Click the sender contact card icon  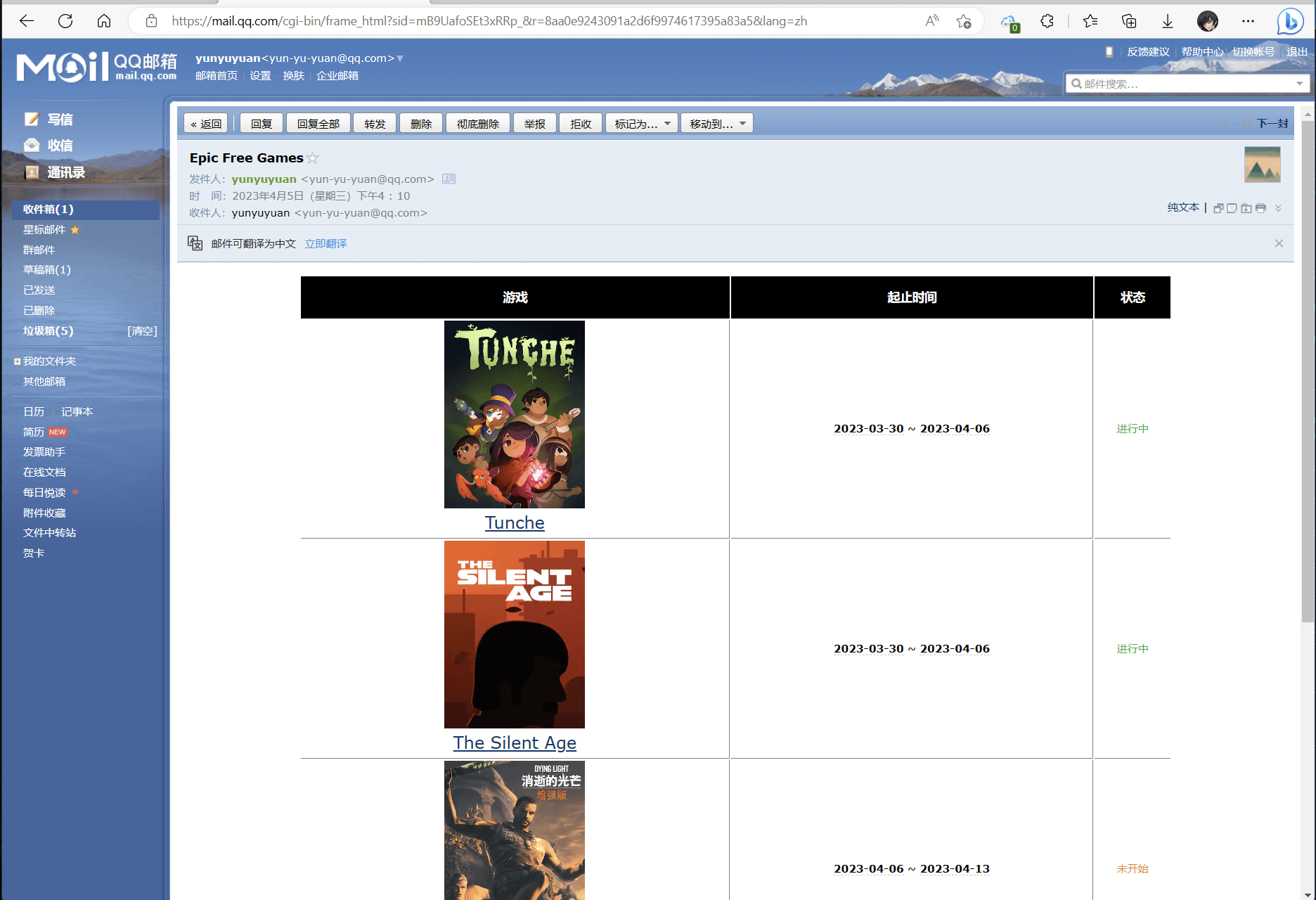pyautogui.click(x=449, y=179)
